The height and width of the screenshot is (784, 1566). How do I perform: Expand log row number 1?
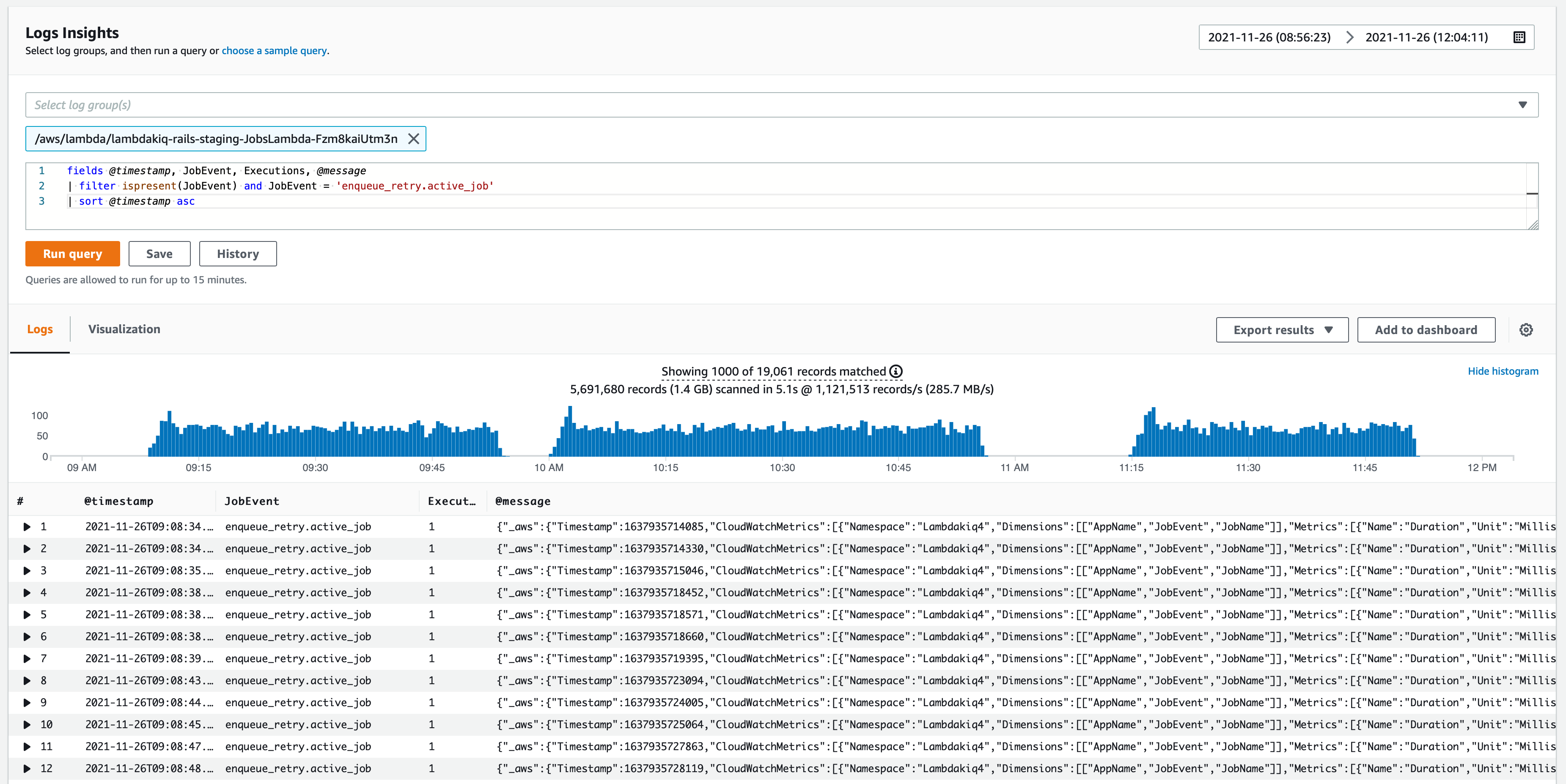point(27,527)
